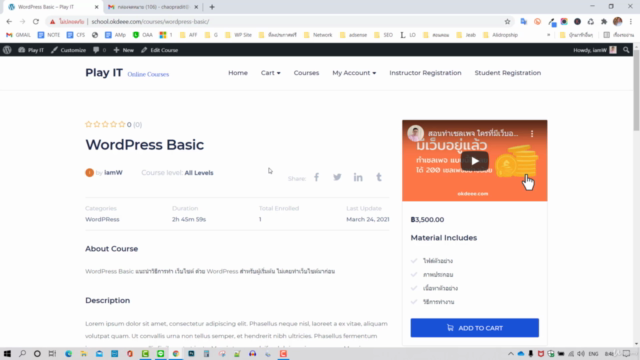Play the course preview video
640x360 pixels.
click(x=475, y=161)
